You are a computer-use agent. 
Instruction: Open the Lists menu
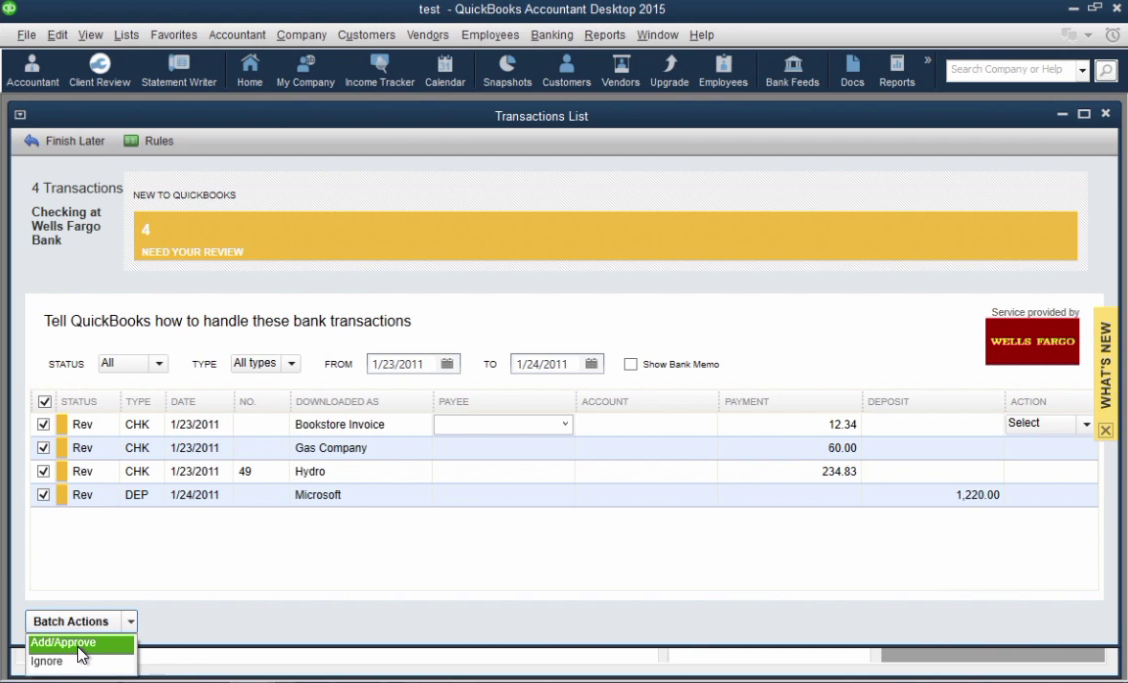[x=126, y=35]
